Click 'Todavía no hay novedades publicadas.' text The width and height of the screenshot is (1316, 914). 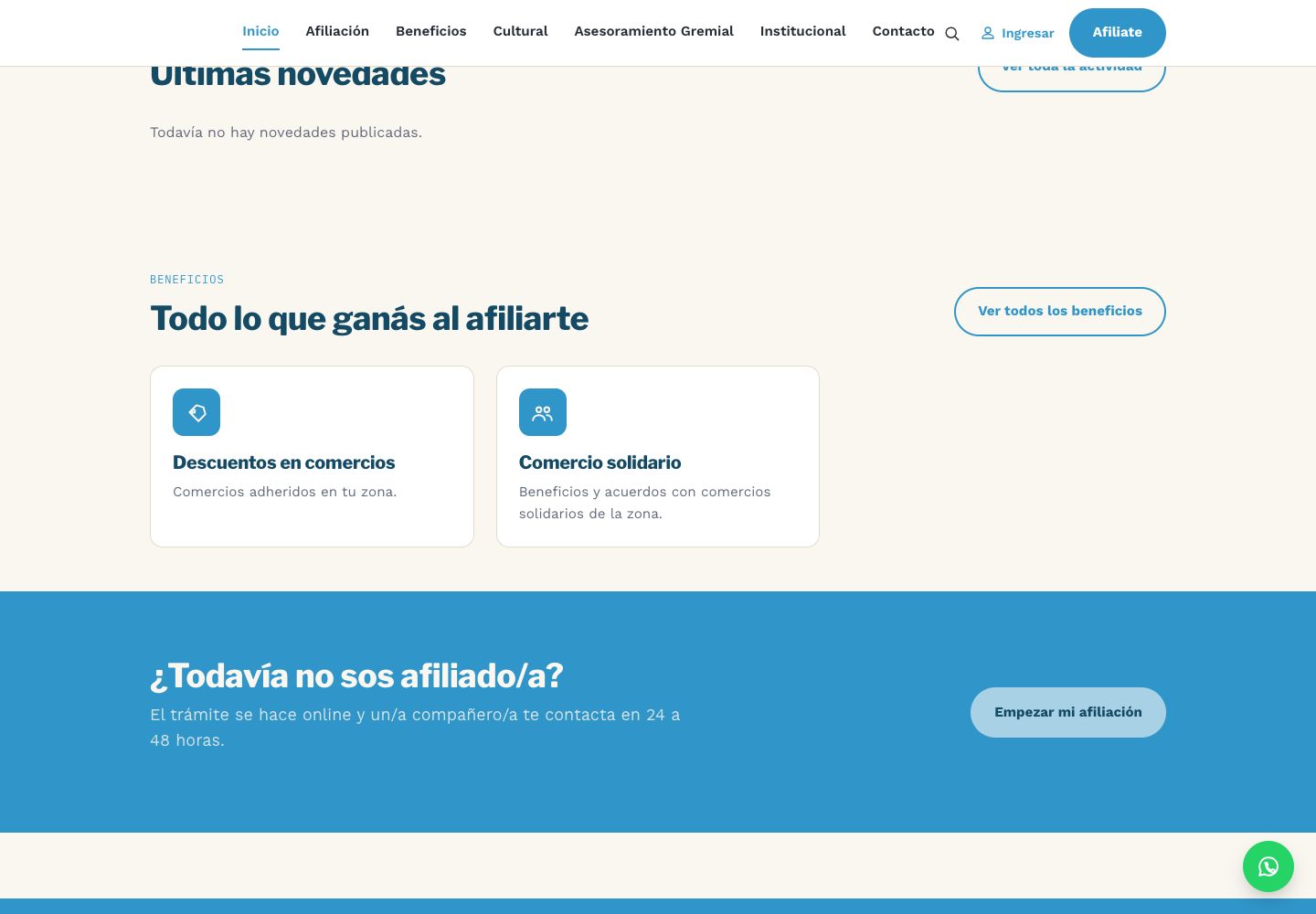coord(286,133)
